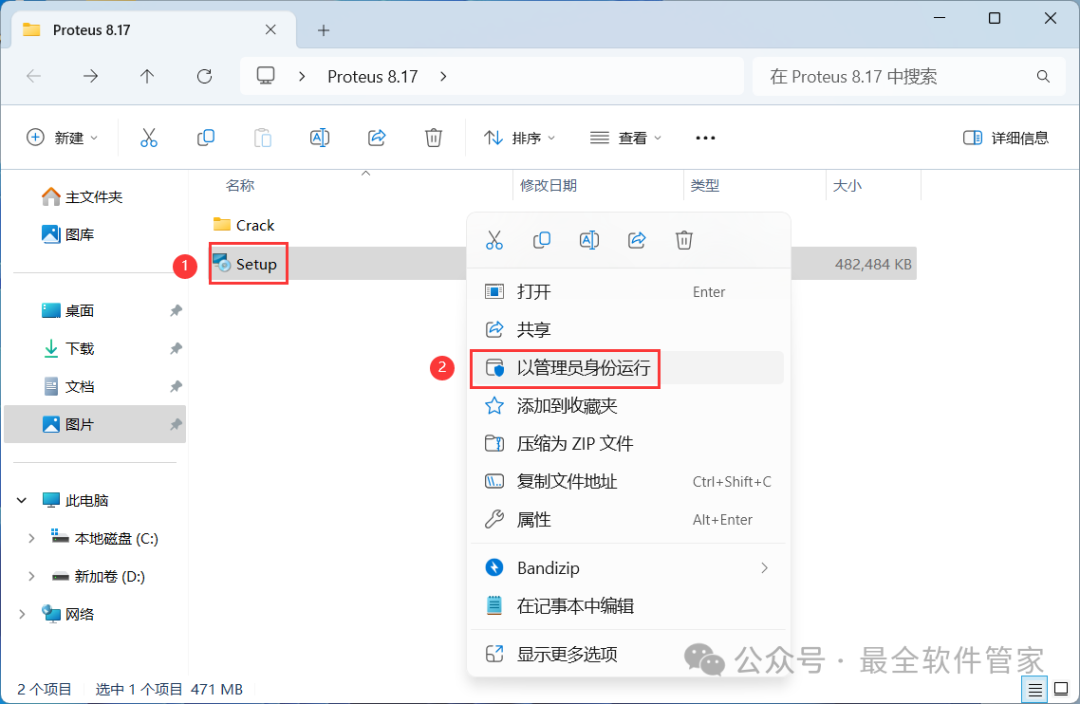Click the toolbar's see more ellipsis icon
Screen dimensions: 1080x704
coord(705,138)
